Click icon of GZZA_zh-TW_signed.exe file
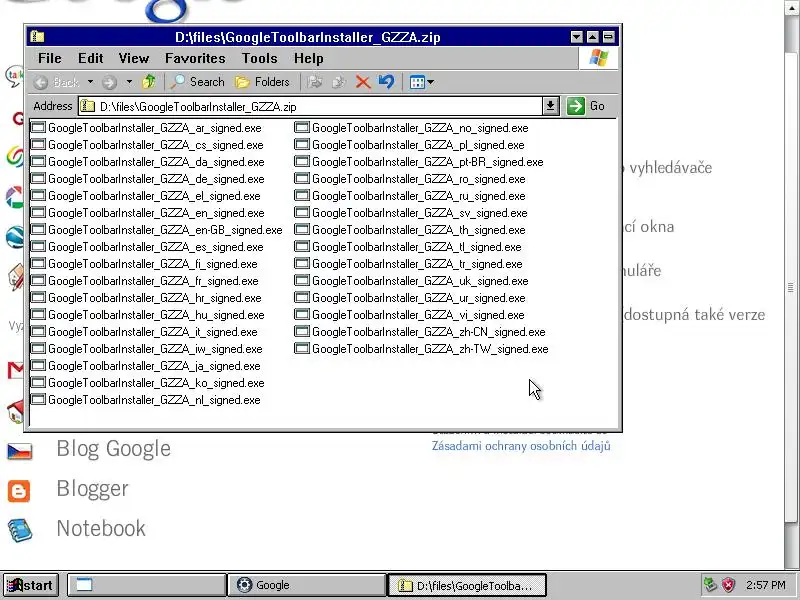The image size is (800, 600). (302, 348)
